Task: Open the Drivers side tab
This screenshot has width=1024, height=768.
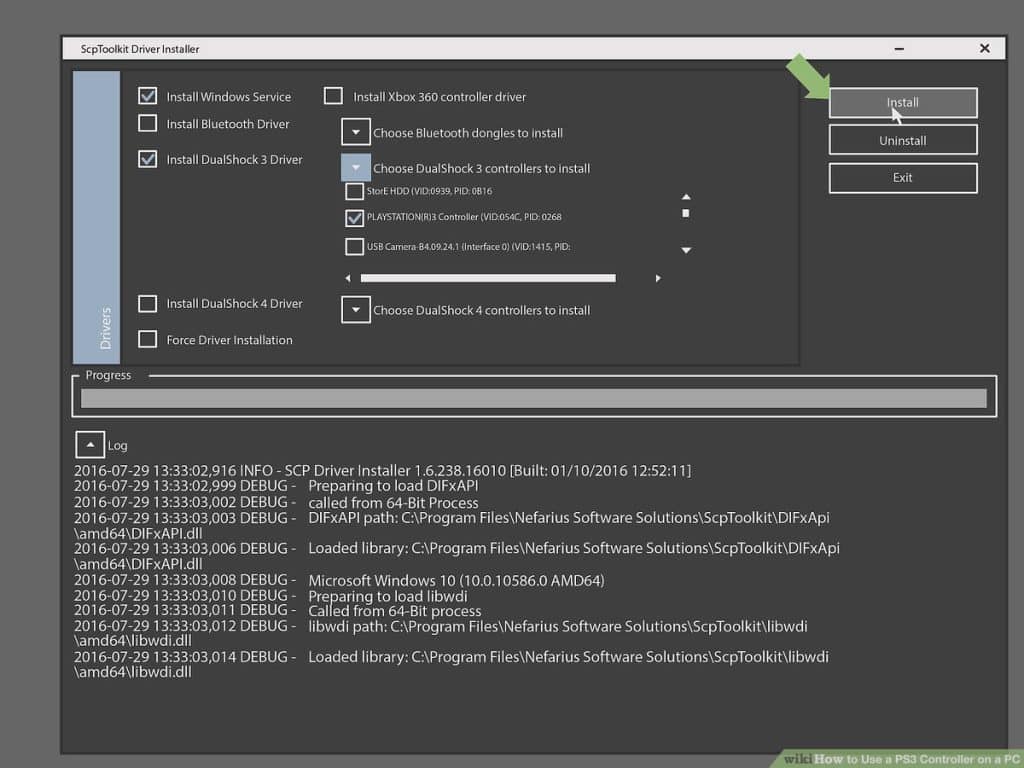Action: point(97,217)
